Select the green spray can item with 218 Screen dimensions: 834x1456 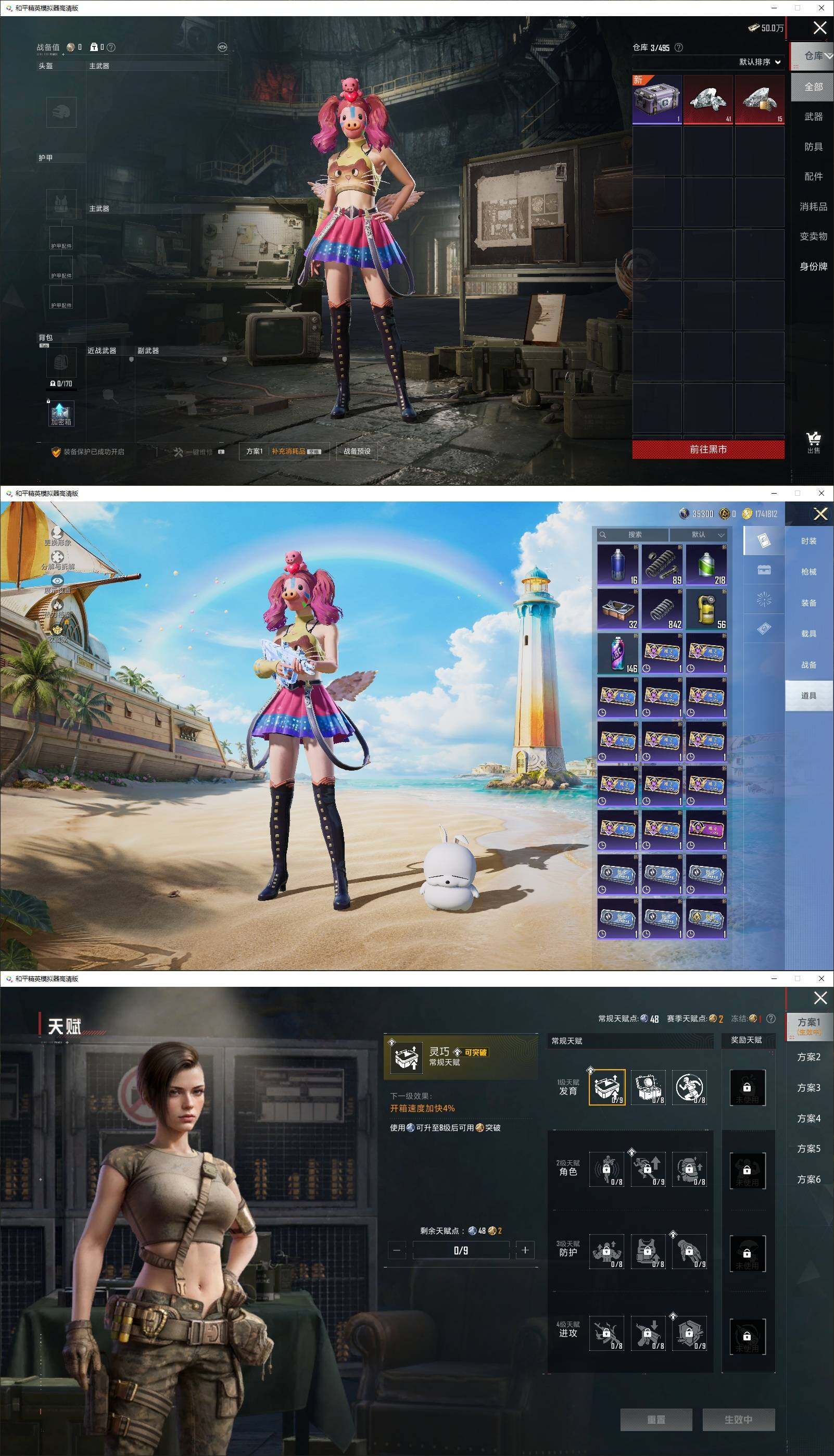tap(706, 564)
